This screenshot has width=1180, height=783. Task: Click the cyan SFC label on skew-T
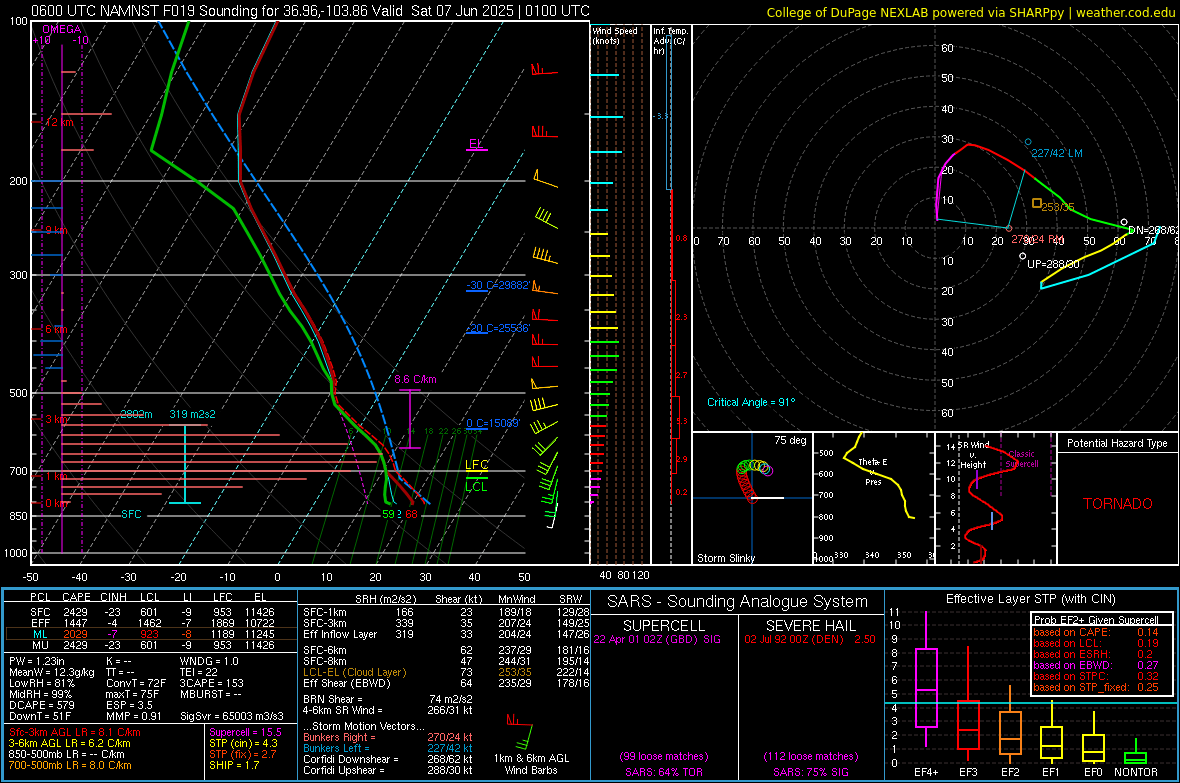click(131, 514)
